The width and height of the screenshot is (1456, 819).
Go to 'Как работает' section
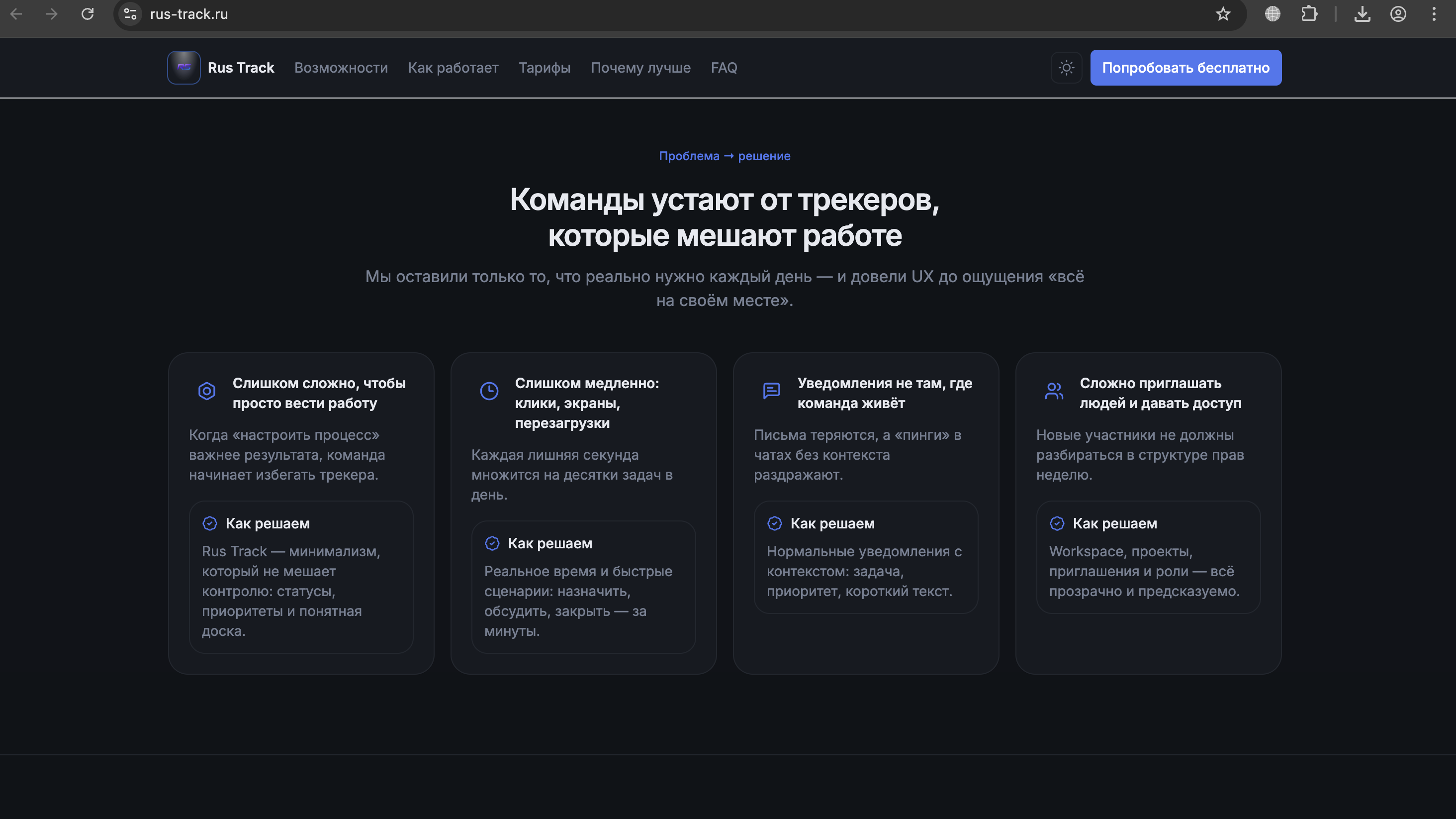pyautogui.click(x=454, y=68)
